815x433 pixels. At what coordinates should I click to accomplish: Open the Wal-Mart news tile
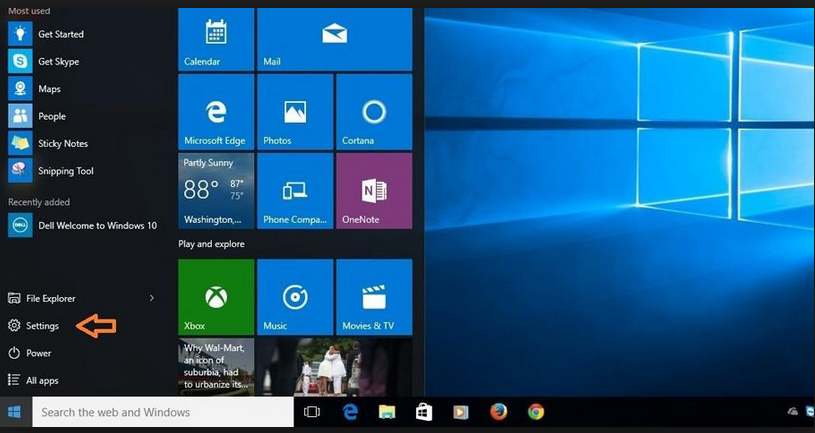[216, 366]
